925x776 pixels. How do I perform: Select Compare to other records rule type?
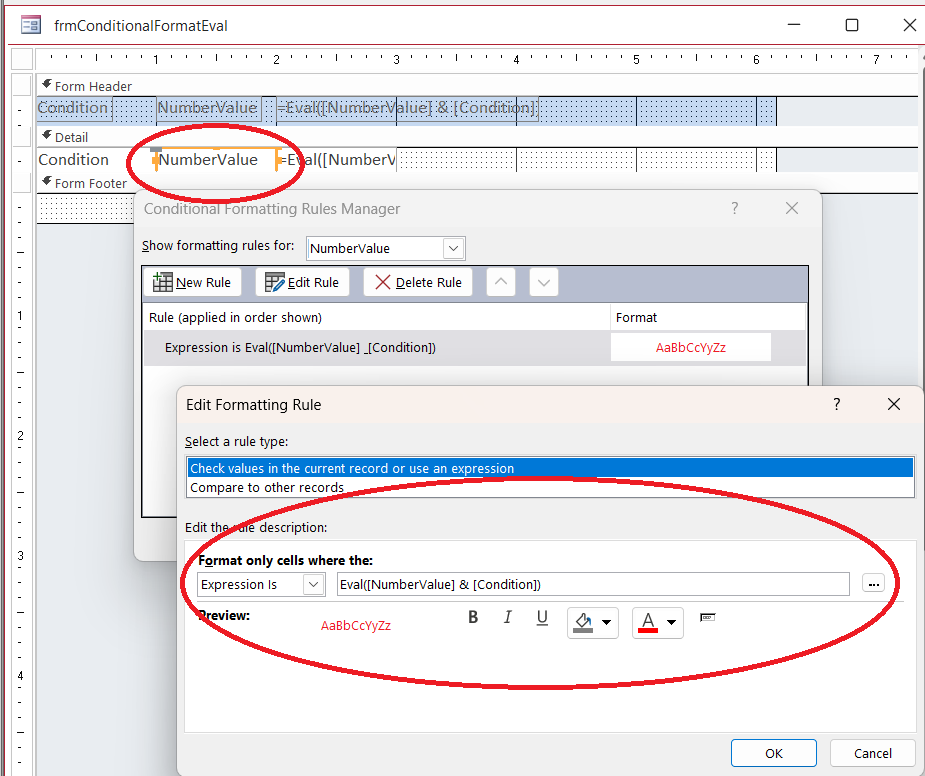(x=550, y=487)
